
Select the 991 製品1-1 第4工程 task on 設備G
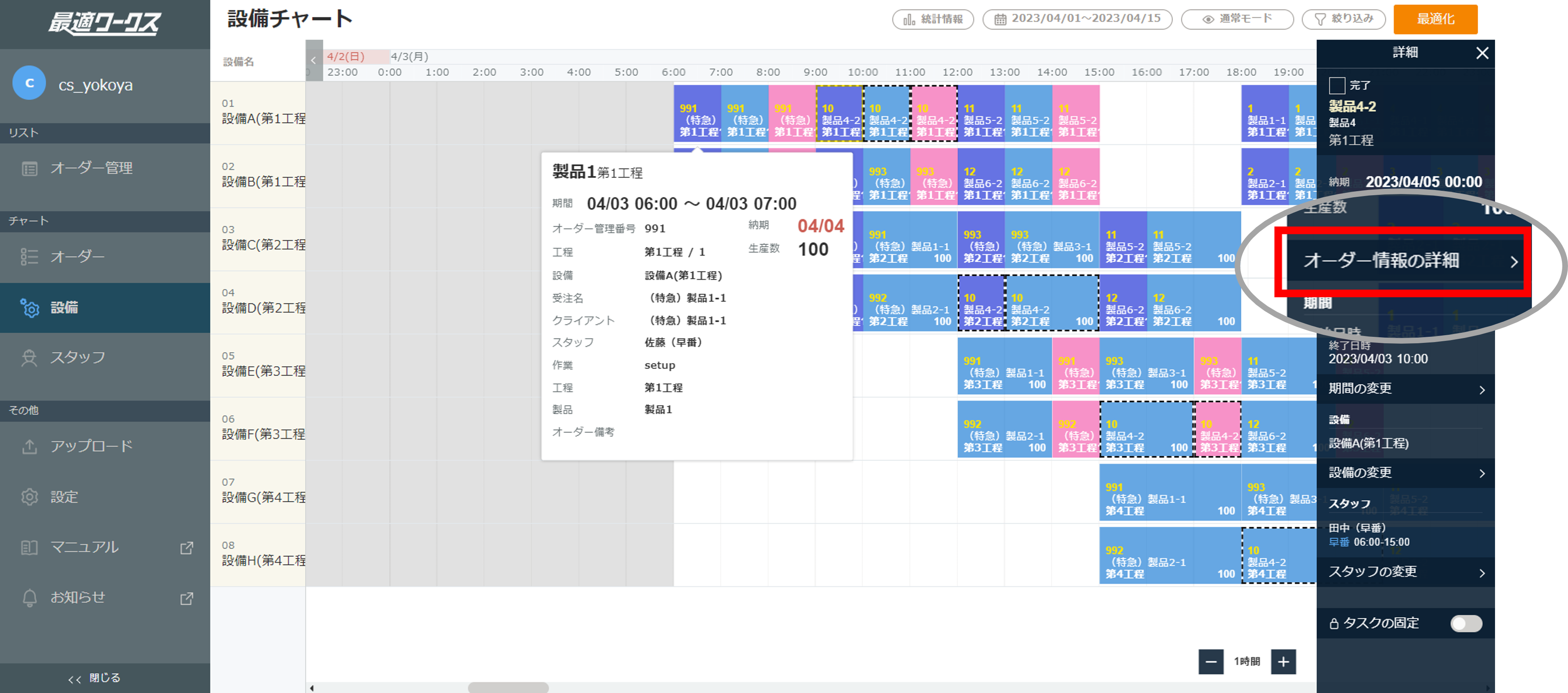pos(1170,492)
